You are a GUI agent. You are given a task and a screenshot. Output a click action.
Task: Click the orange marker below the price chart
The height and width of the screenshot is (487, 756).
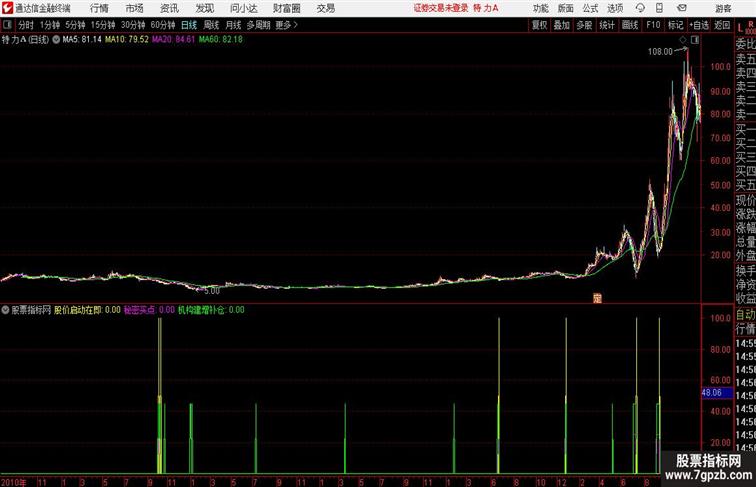click(x=597, y=298)
